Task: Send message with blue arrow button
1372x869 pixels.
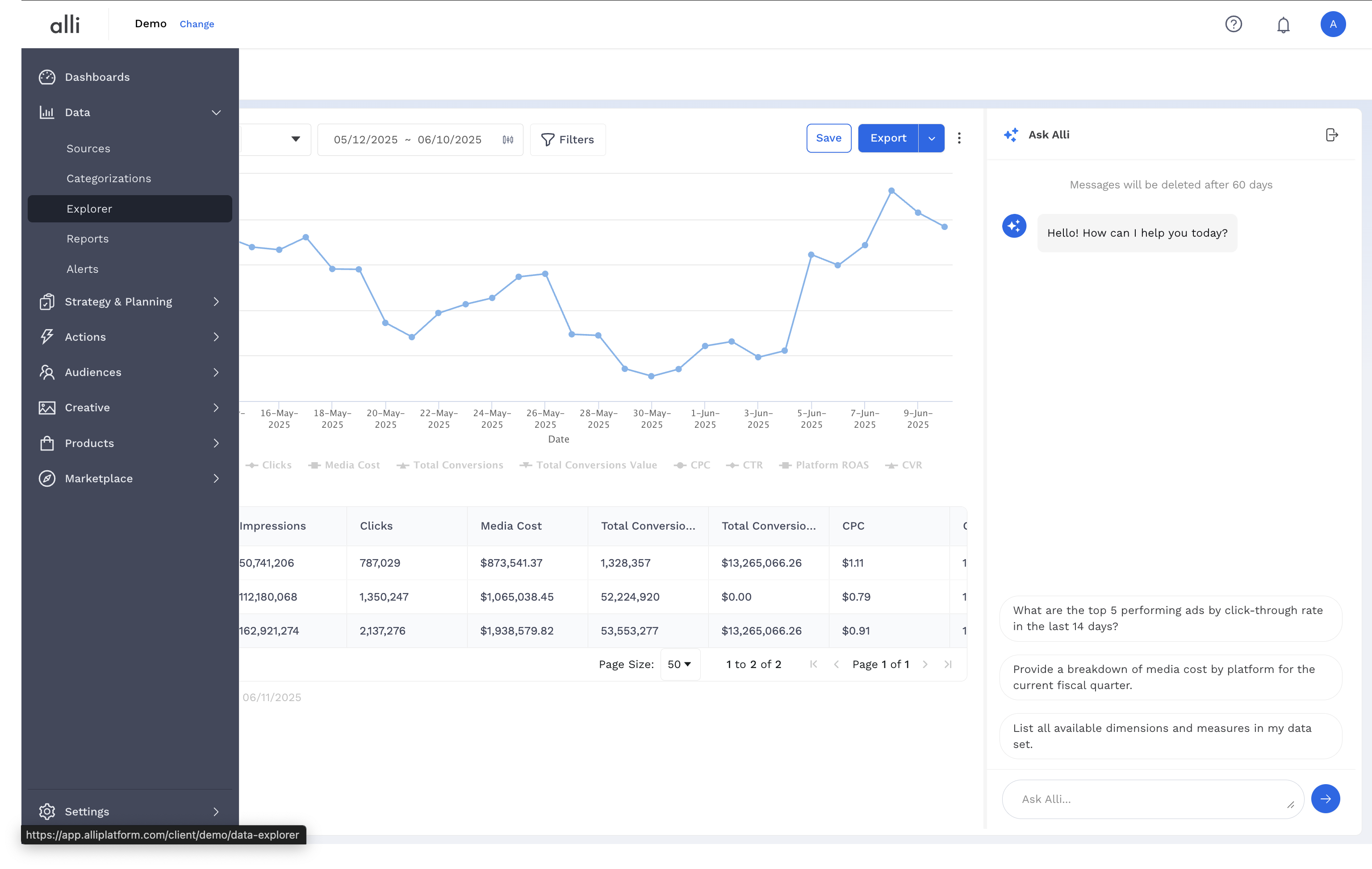Action: (1325, 799)
